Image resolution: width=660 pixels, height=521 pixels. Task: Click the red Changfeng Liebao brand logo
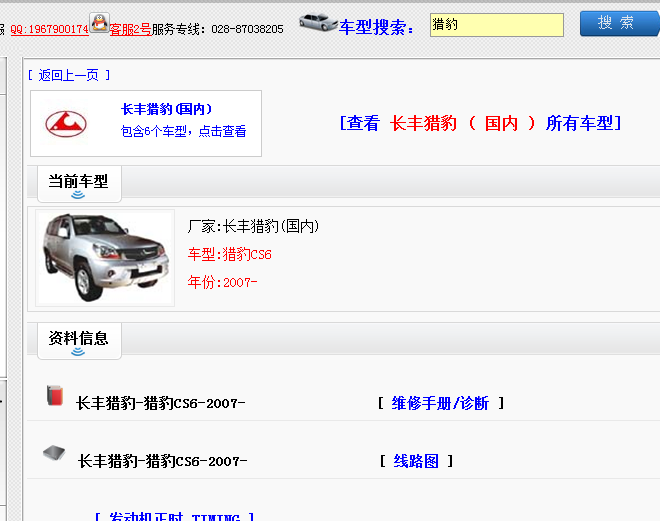click(66, 124)
